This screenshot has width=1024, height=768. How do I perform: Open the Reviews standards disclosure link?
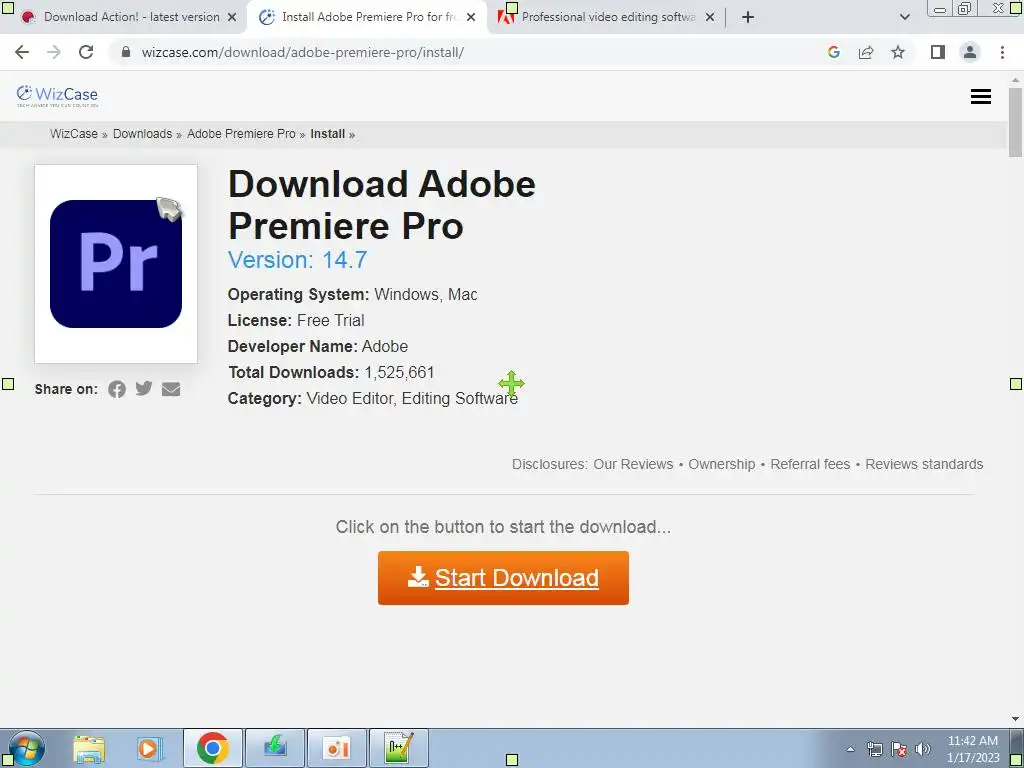924,464
